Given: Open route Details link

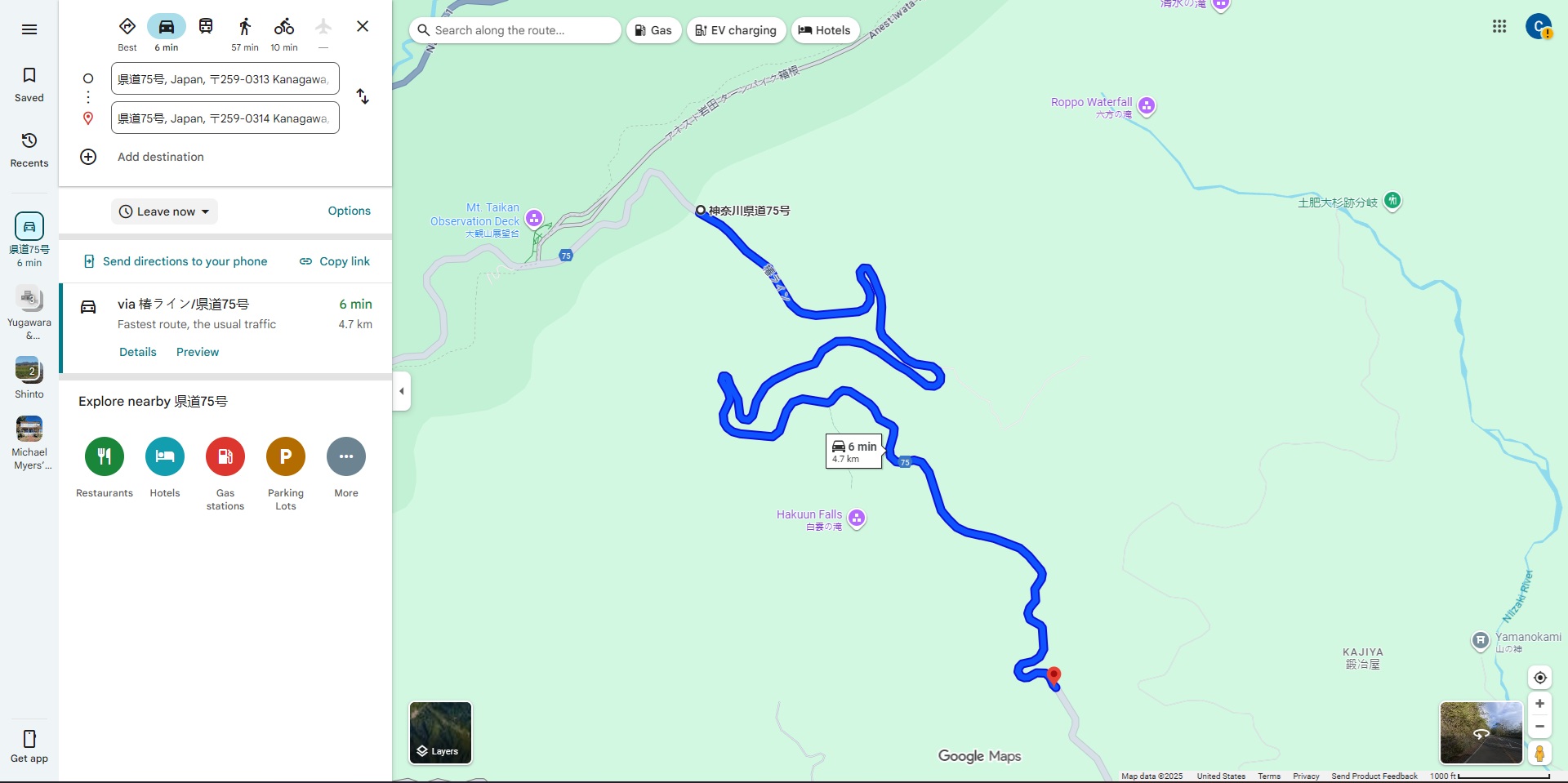Looking at the screenshot, I should pos(138,352).
